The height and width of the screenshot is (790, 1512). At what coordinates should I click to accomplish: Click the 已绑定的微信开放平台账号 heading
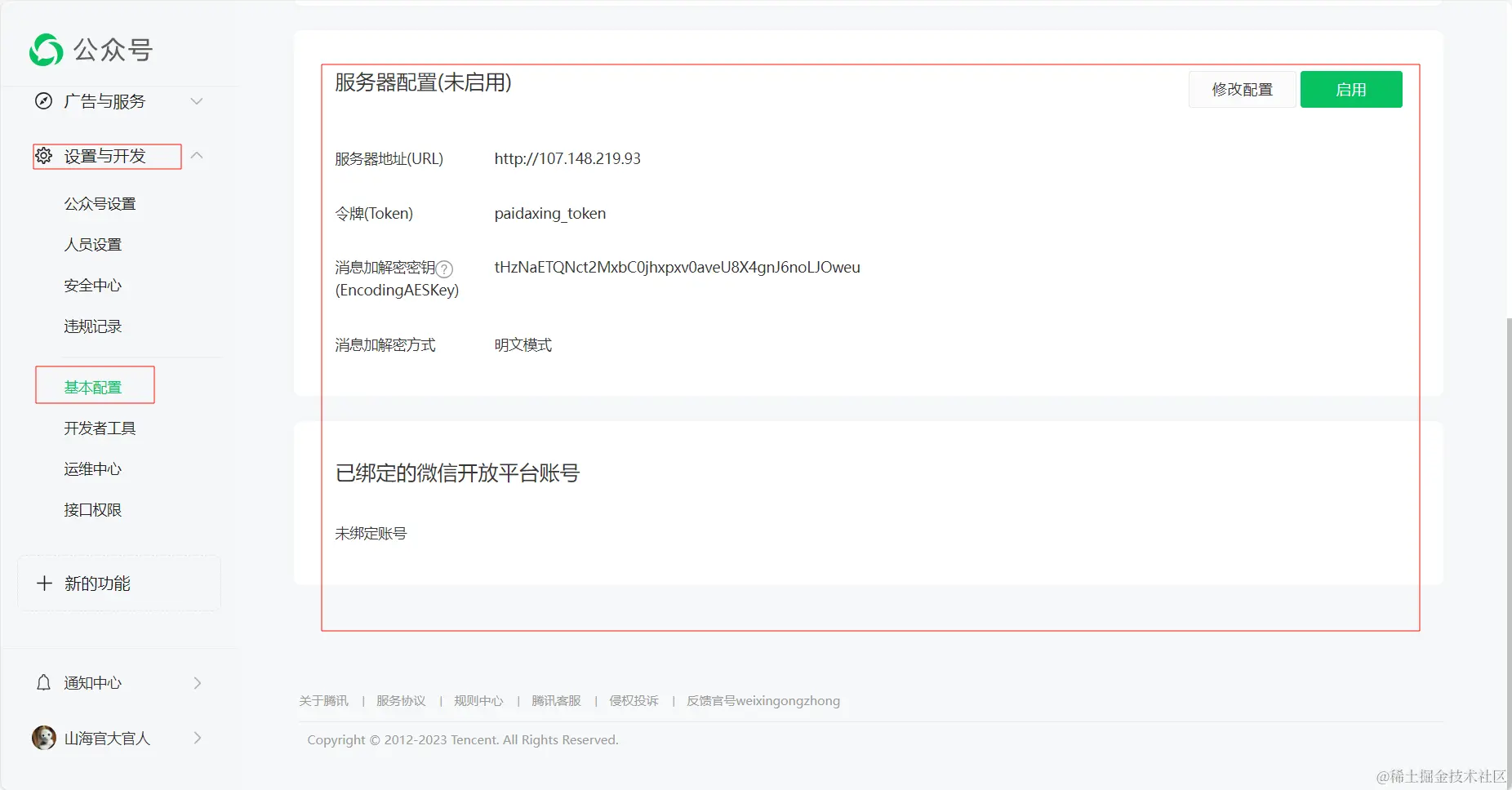[x=457, y=473]
